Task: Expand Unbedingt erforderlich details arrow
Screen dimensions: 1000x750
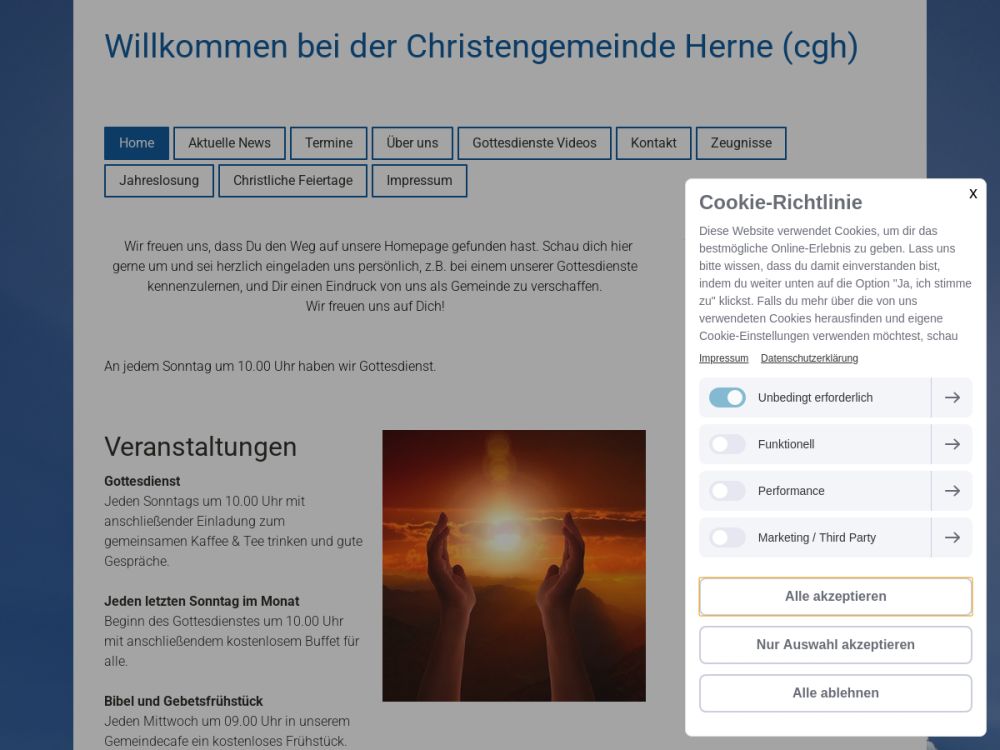Action: 952,398
